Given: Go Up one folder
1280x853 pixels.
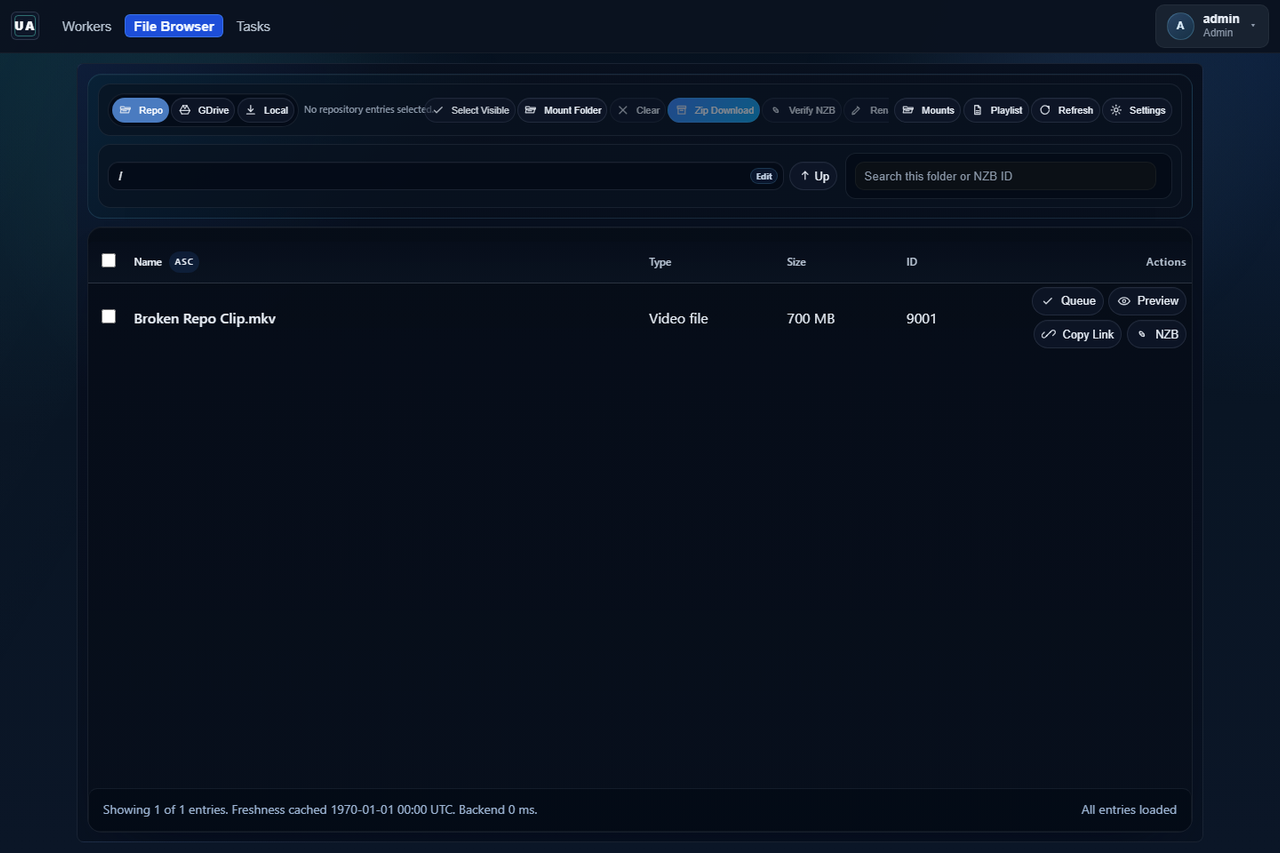Looking at the screenshot, I should coord(813,176).
